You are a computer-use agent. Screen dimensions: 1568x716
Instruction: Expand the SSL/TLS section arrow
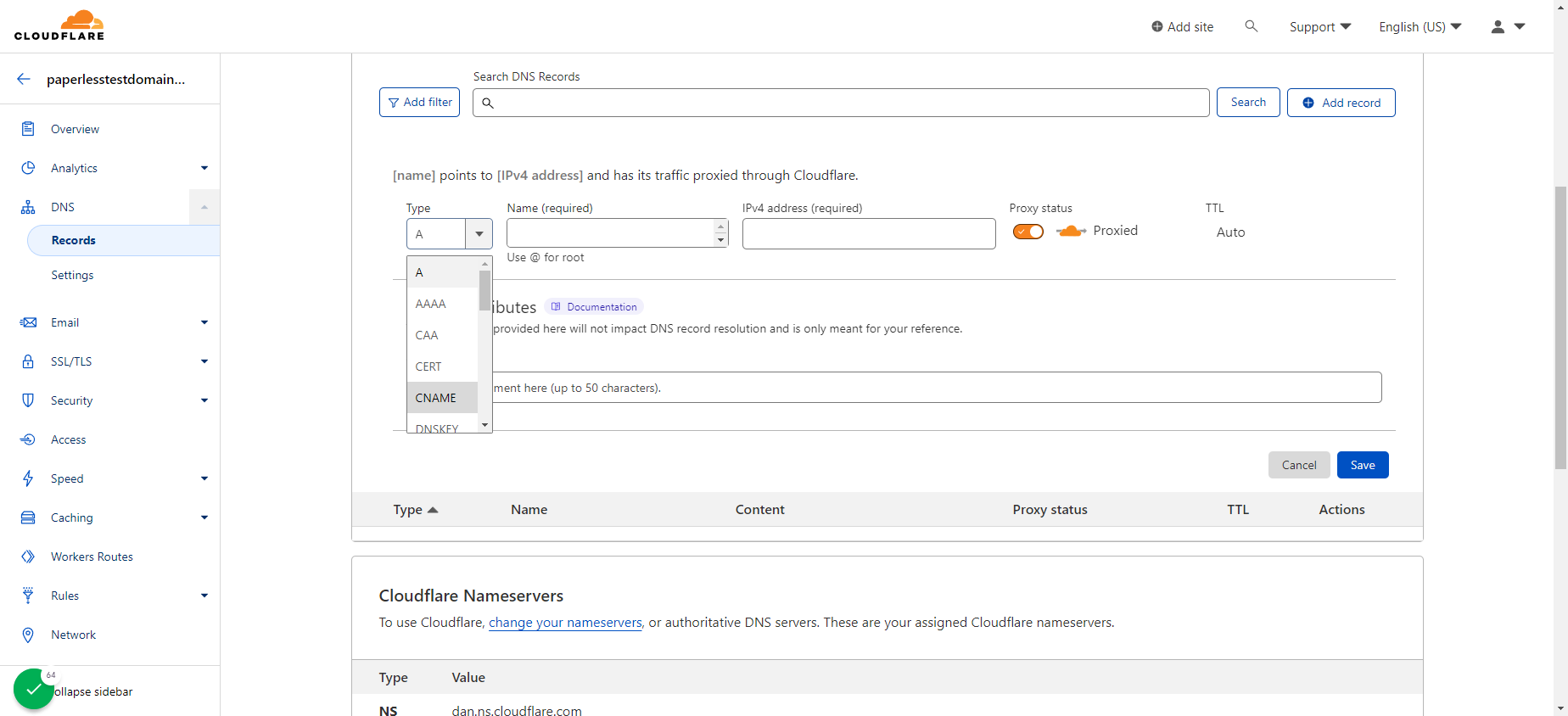tap(204, 361)
